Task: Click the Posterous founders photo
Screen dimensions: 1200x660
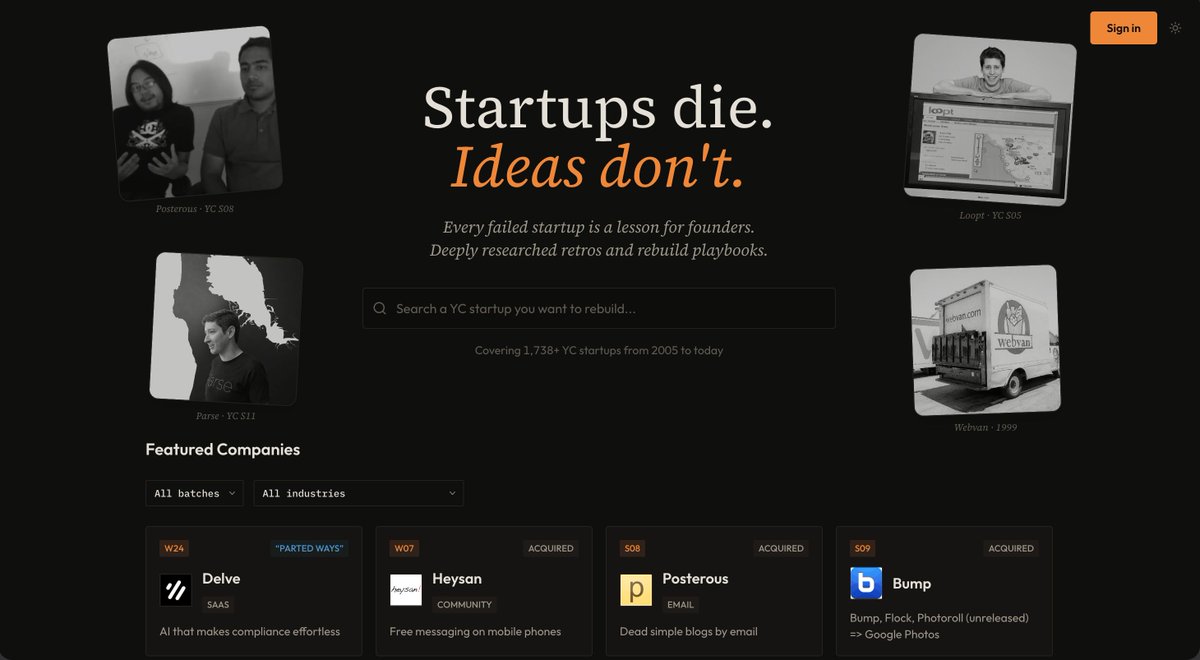Action: 195,113
